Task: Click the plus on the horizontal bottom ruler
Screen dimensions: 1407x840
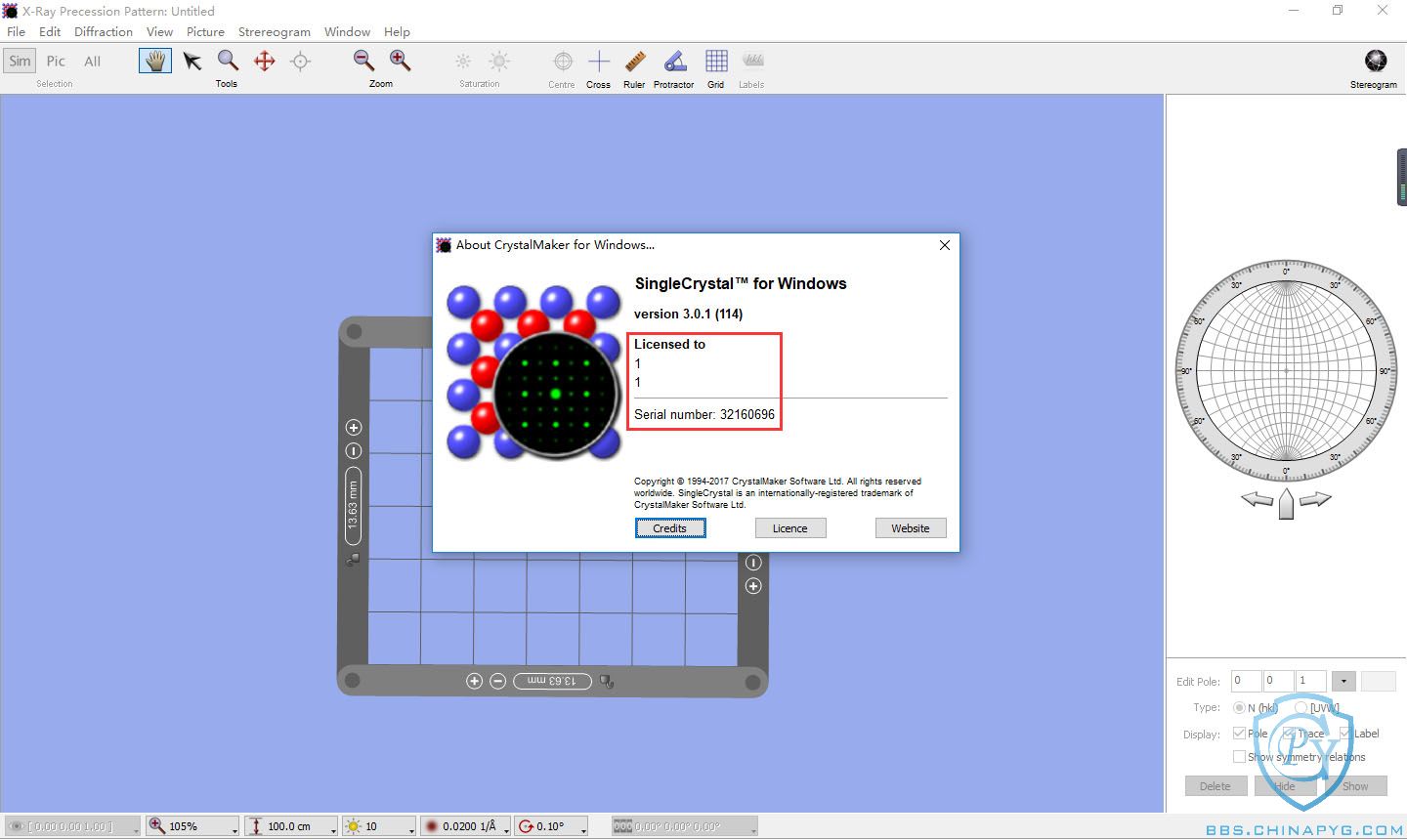Action: click(x=474, y=681)
